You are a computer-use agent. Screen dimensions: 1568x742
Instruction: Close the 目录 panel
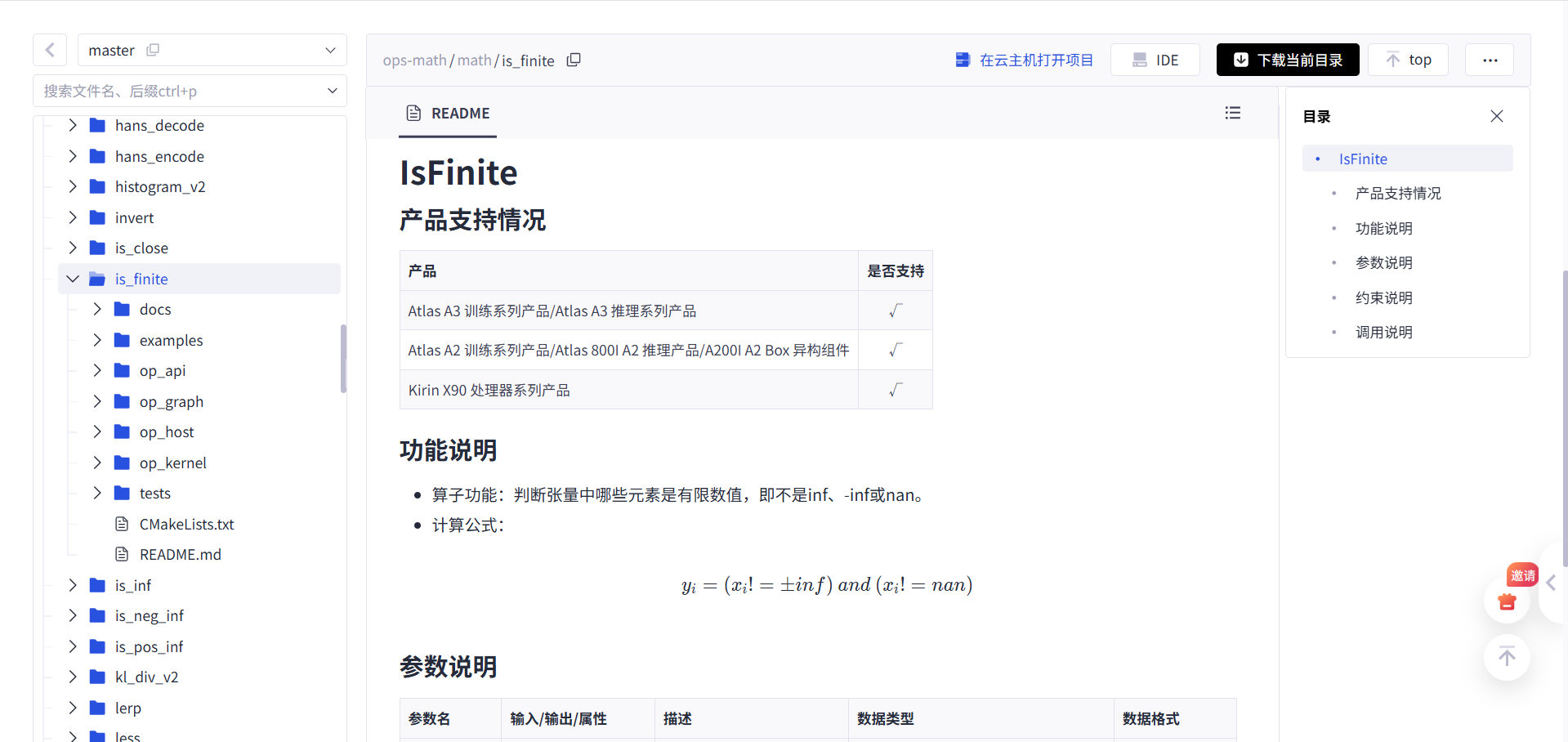tap(1496, 116)
